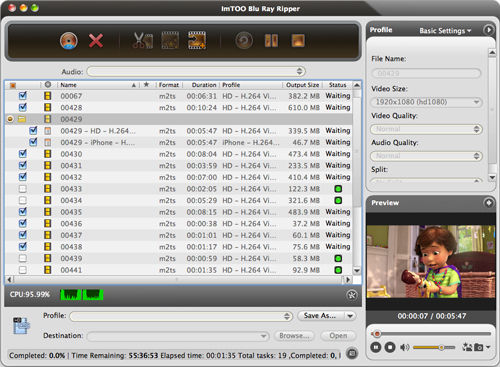Screen dimensions: 500x367
Task: Uncheck the 00067 checkbox
Action: click(23, 96)
